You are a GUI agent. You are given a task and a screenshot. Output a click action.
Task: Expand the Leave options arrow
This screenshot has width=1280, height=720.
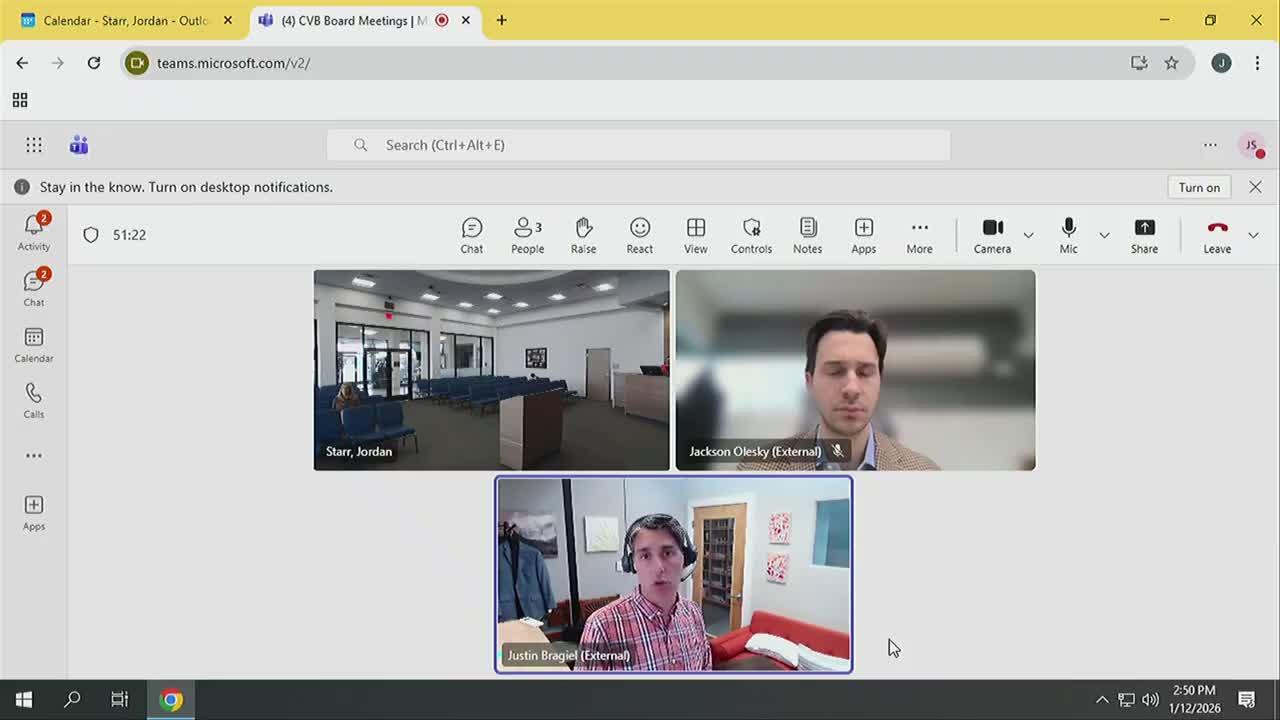[1253, 235]
